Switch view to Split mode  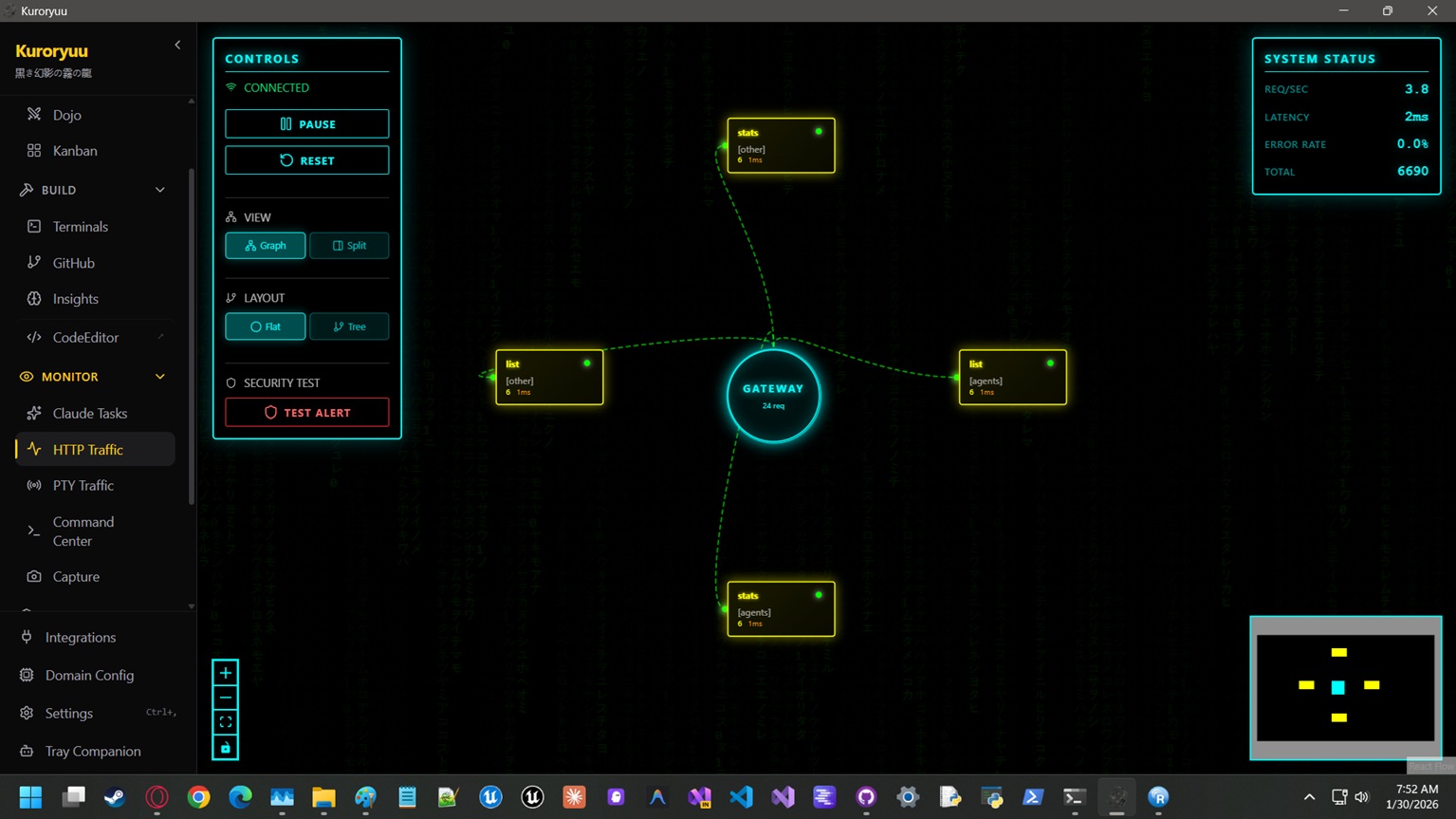(x=349, y=246)
